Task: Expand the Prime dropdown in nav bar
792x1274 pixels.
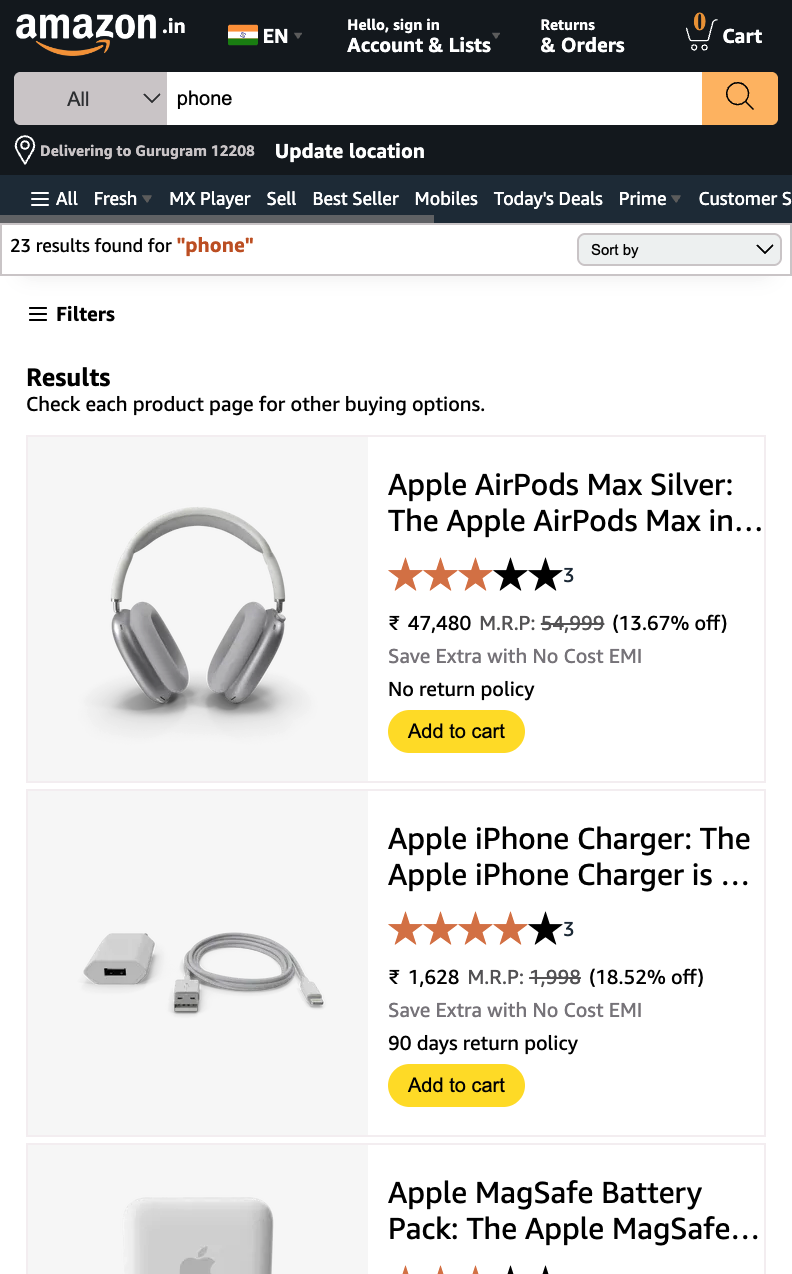Action: pyautogui.click(x=650, y=198)
